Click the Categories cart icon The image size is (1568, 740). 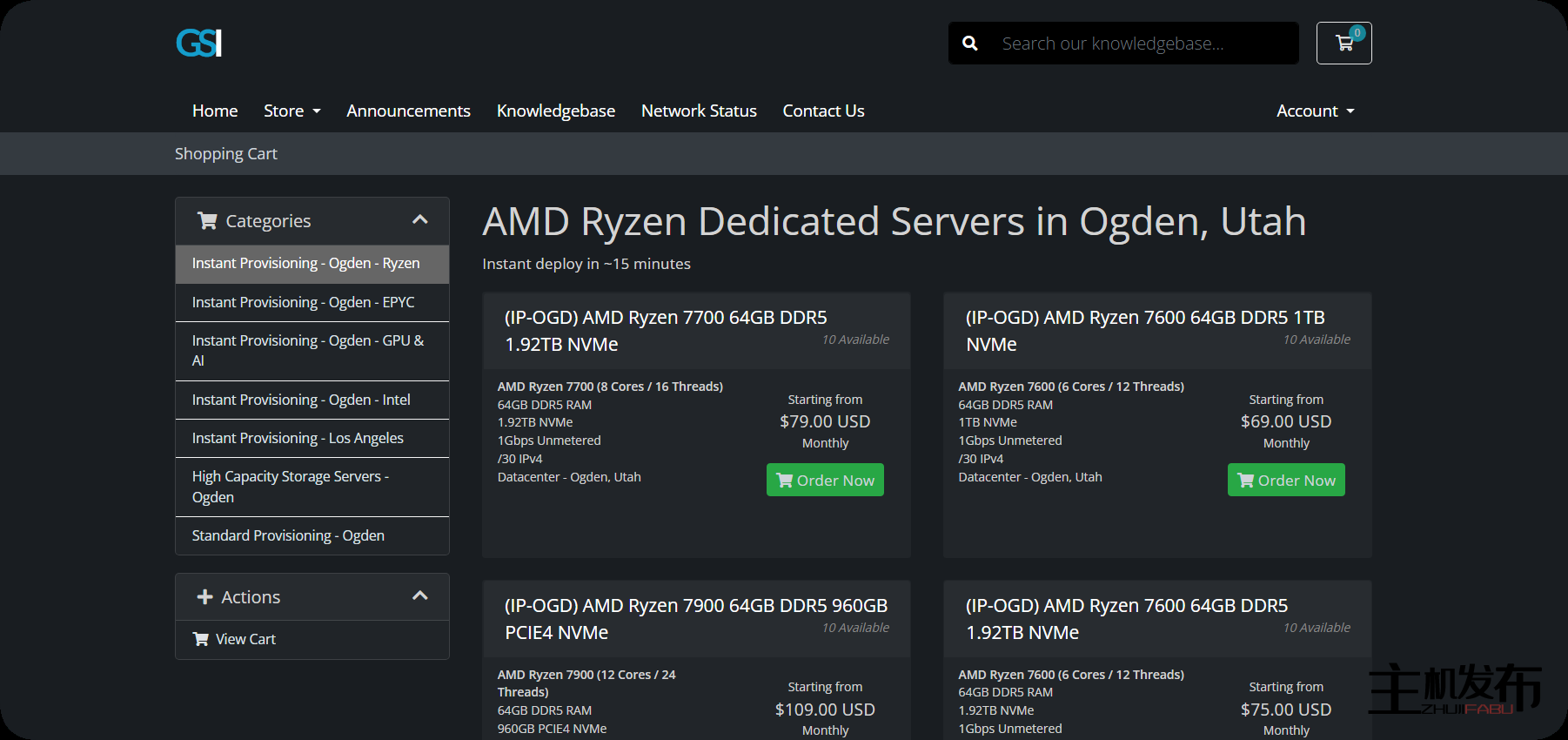(x=207, y=221)
